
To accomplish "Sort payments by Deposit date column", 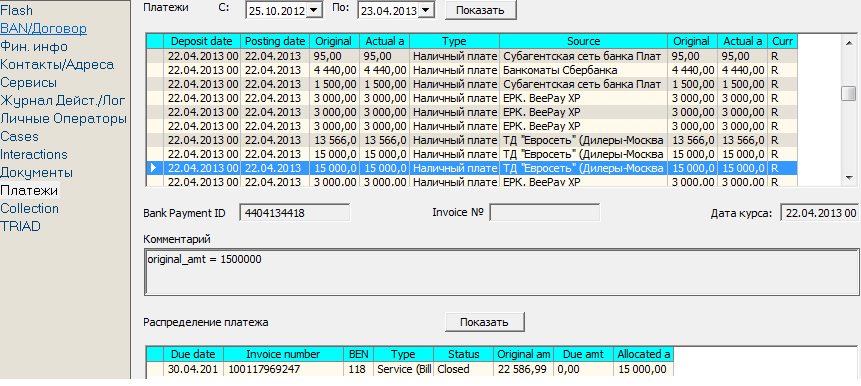I will [202, 41].
